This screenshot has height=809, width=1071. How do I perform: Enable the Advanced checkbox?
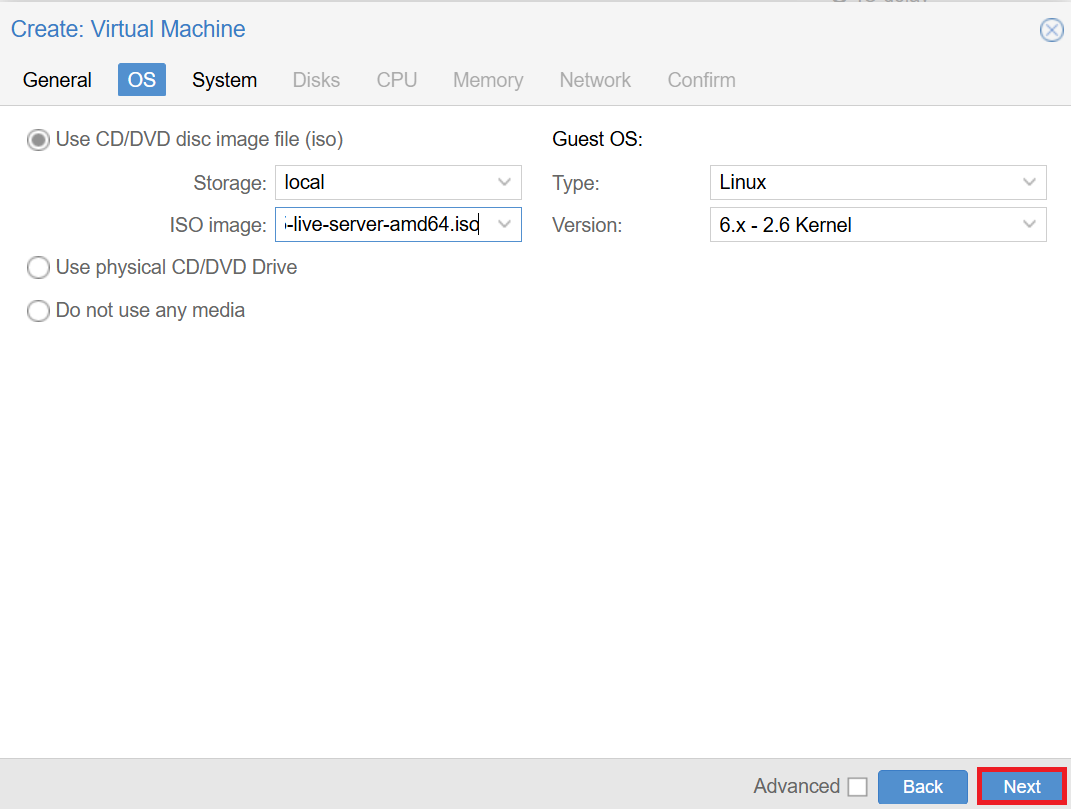[x=857, y=787]
